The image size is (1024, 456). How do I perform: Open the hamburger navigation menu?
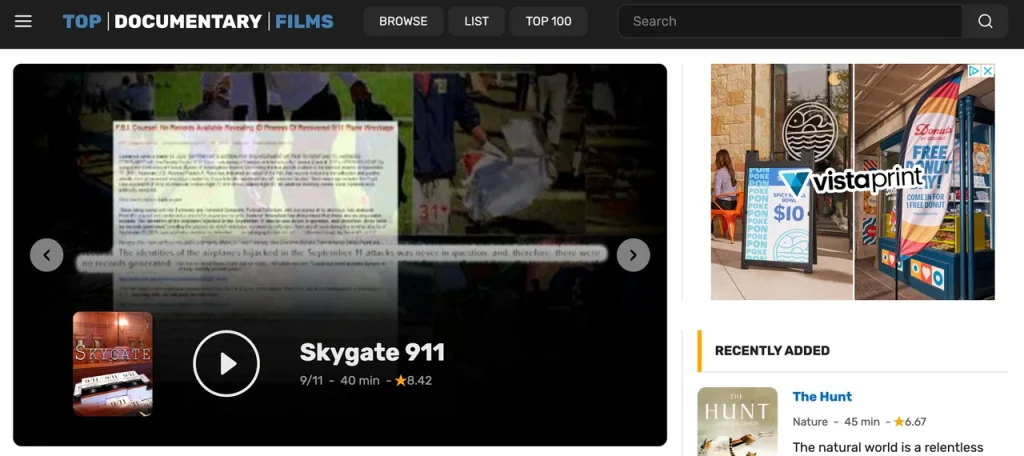23,21
